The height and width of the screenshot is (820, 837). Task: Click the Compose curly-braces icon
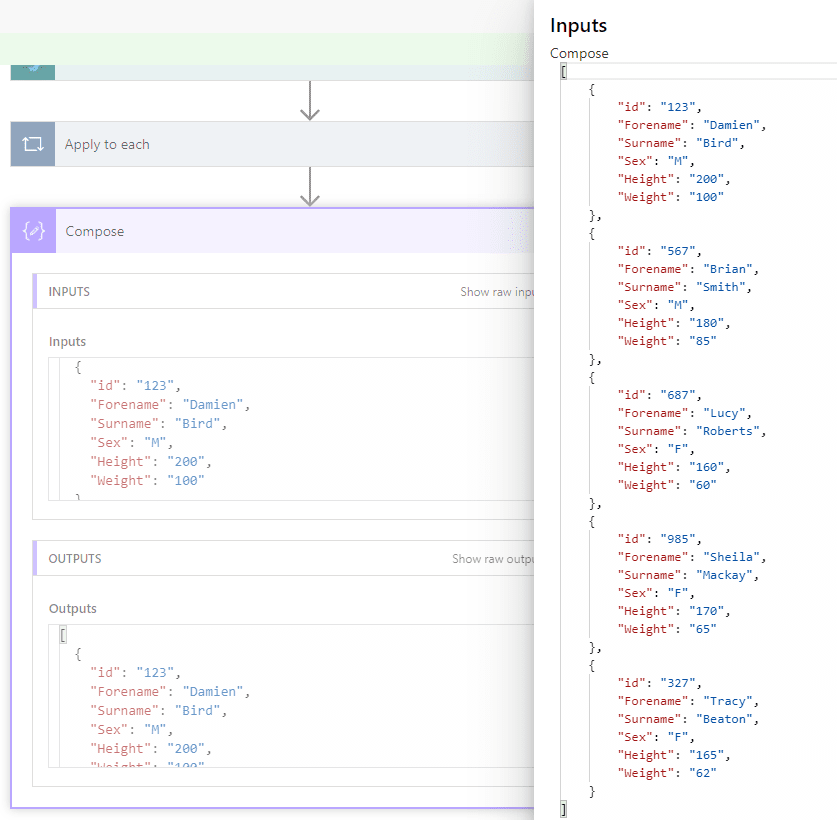coord(33,231)
